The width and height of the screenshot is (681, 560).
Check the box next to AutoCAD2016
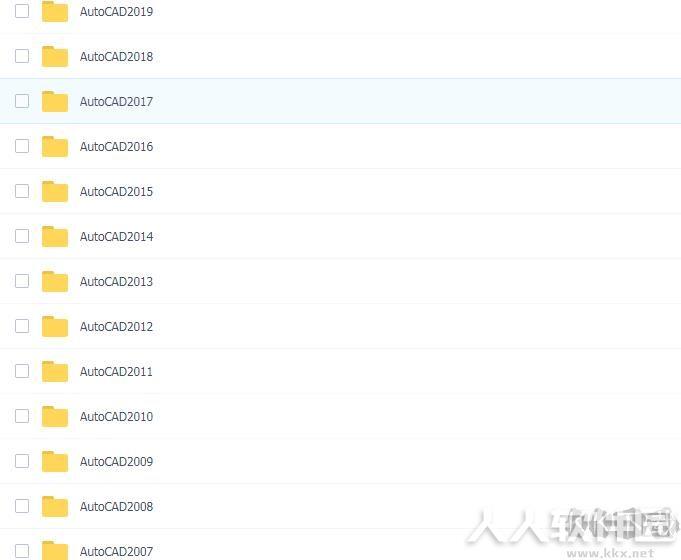tap(22, 146)
